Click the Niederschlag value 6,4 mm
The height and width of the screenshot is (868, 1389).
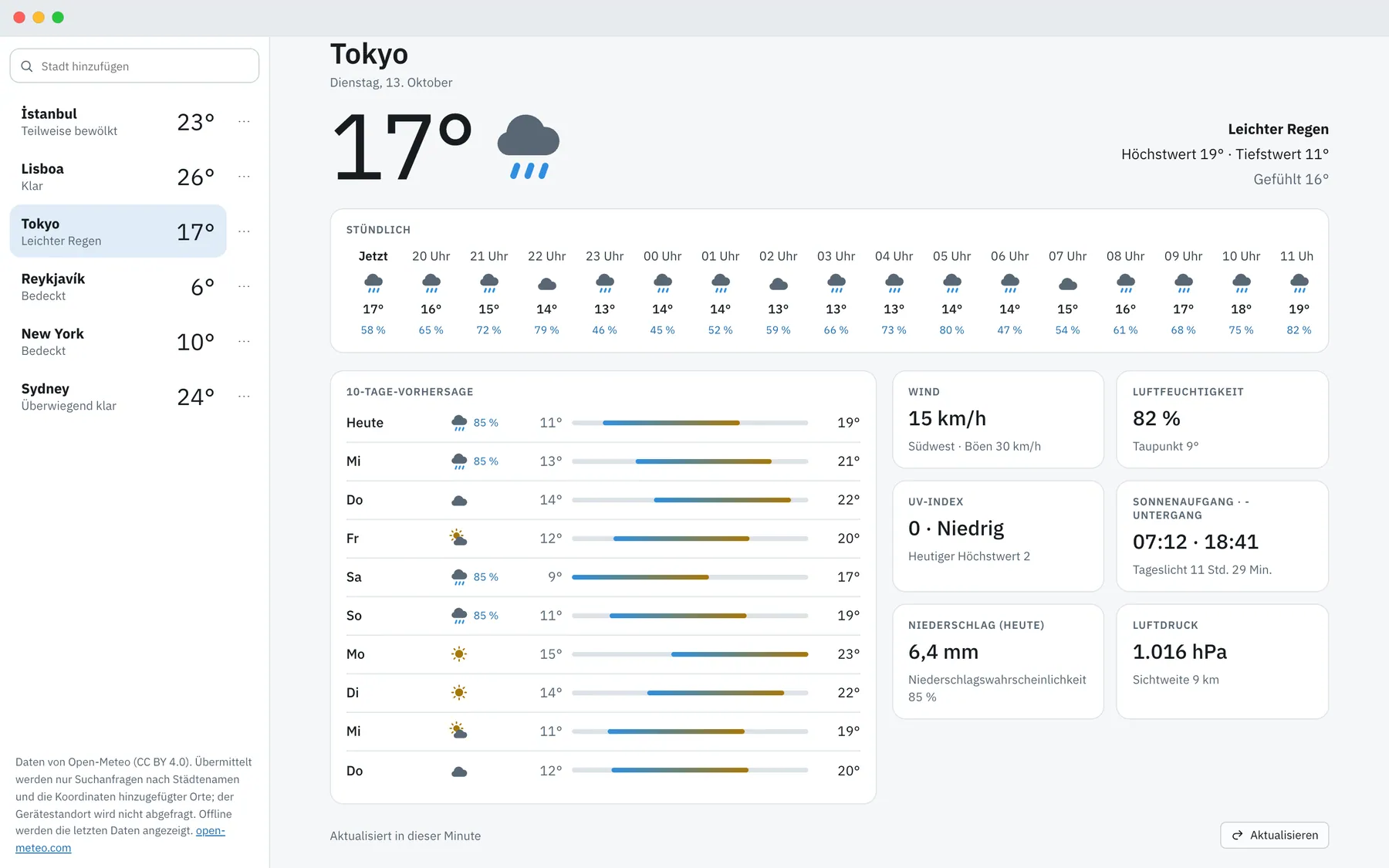pyautogui.click(x=943, y=652)
